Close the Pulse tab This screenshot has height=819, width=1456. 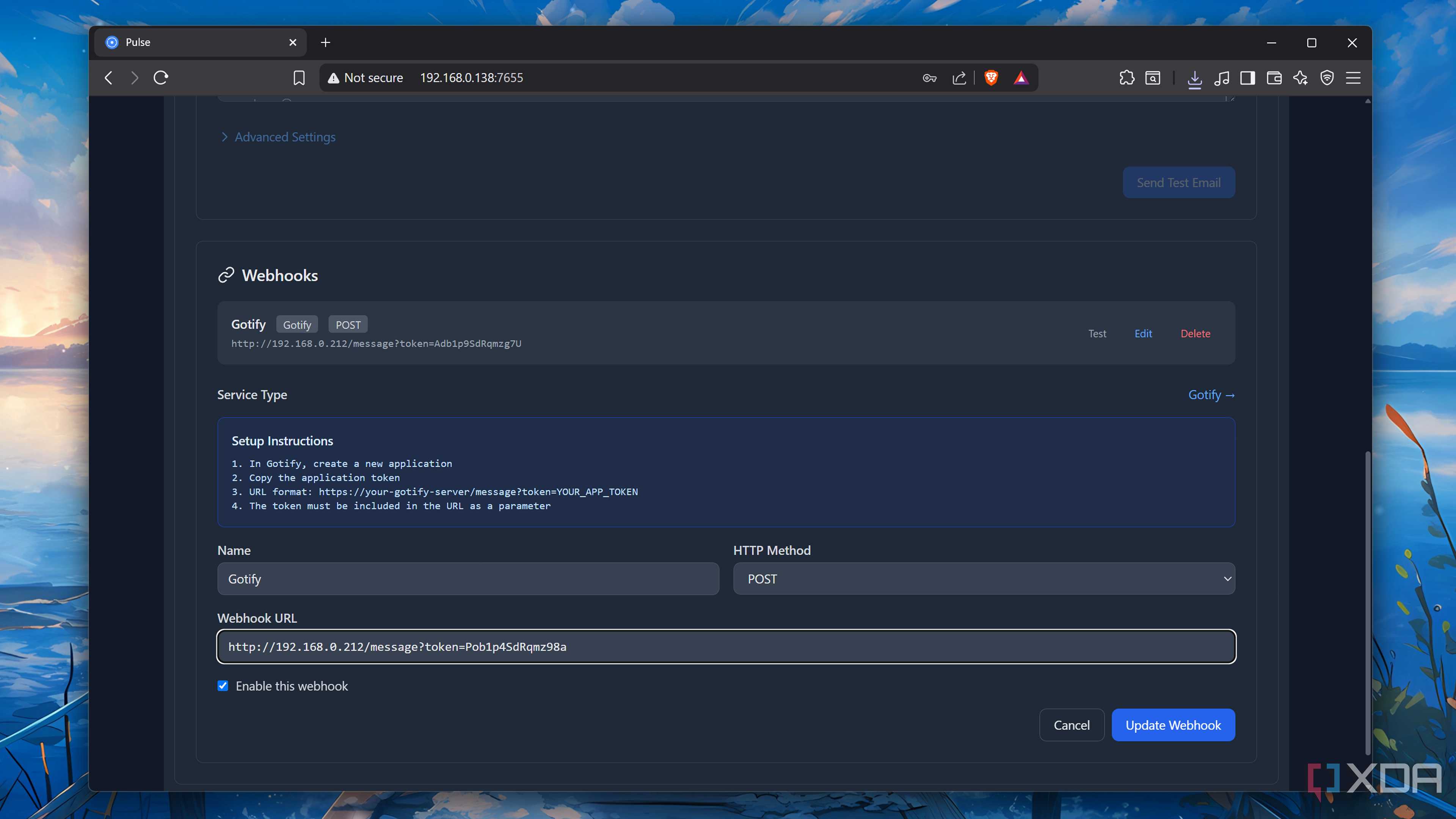pos(293,42)
